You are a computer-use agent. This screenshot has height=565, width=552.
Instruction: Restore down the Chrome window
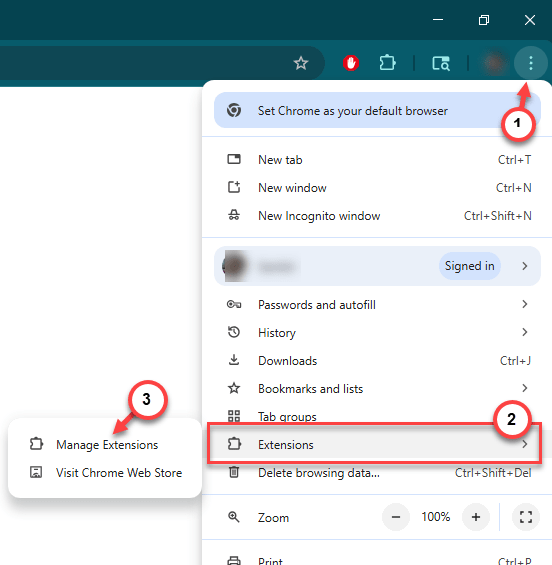coord(484,20)
